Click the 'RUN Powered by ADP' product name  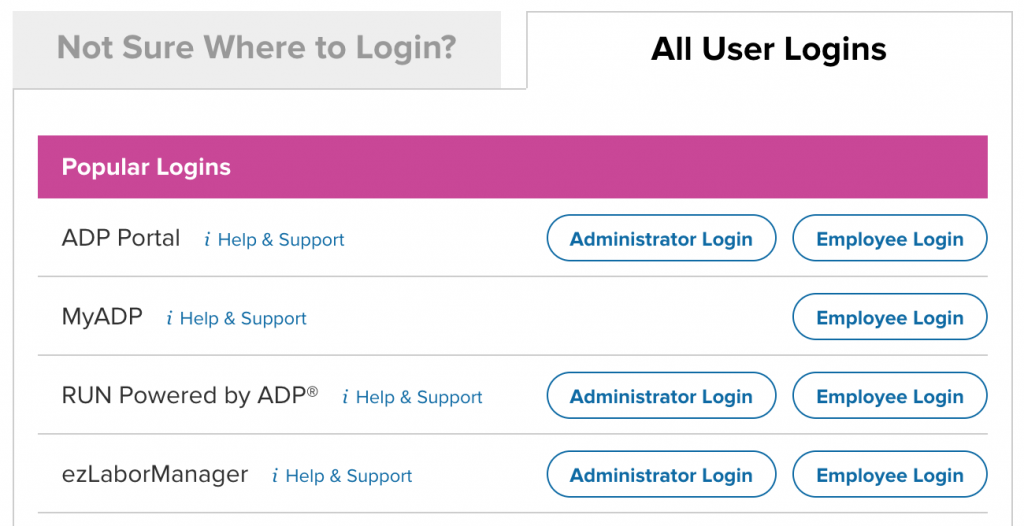pyautogui.click(x=189, y=396)
